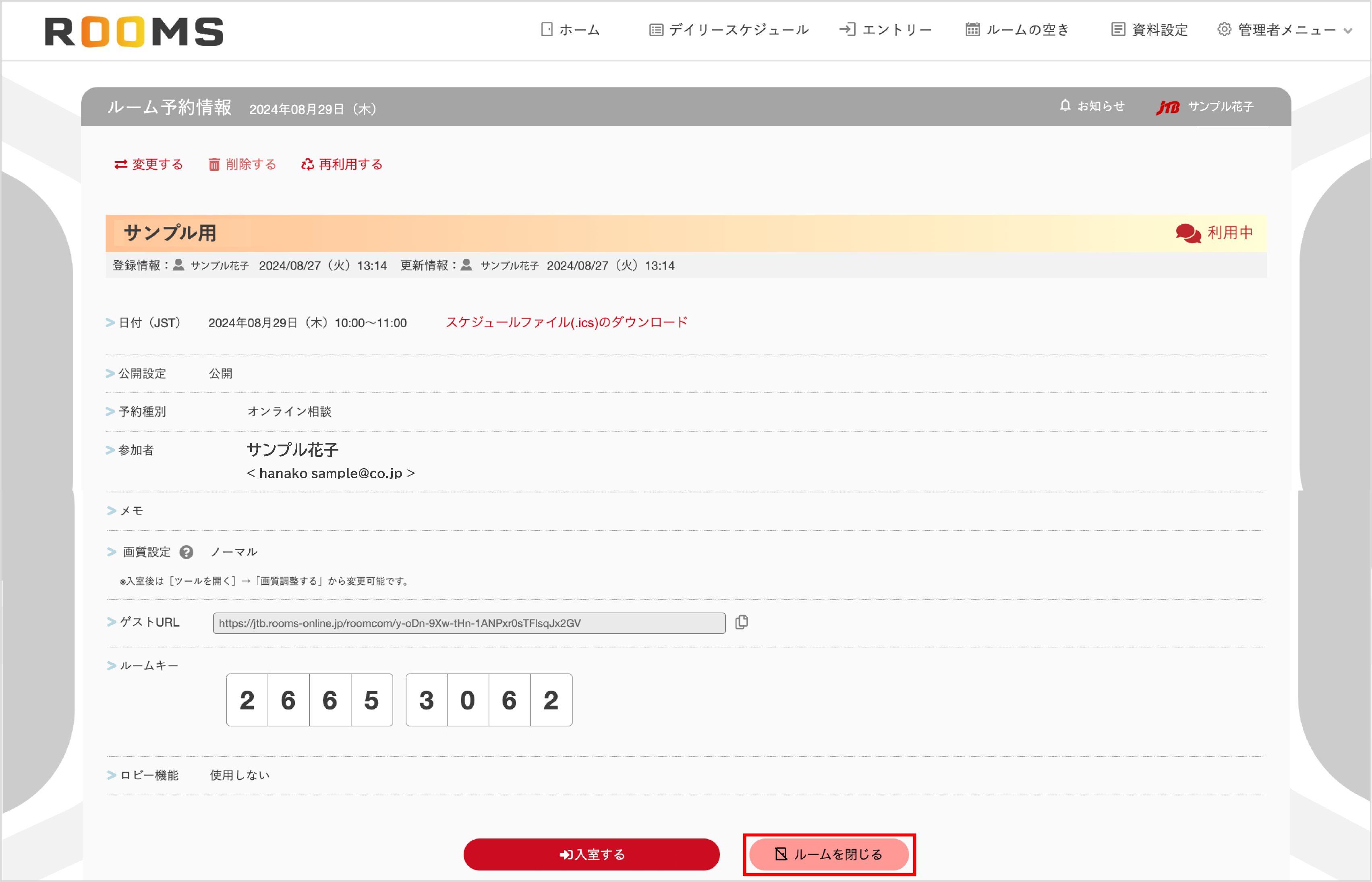Download the schedule .ics file link
Viewport: 1372px width, 882px height.
566,322
